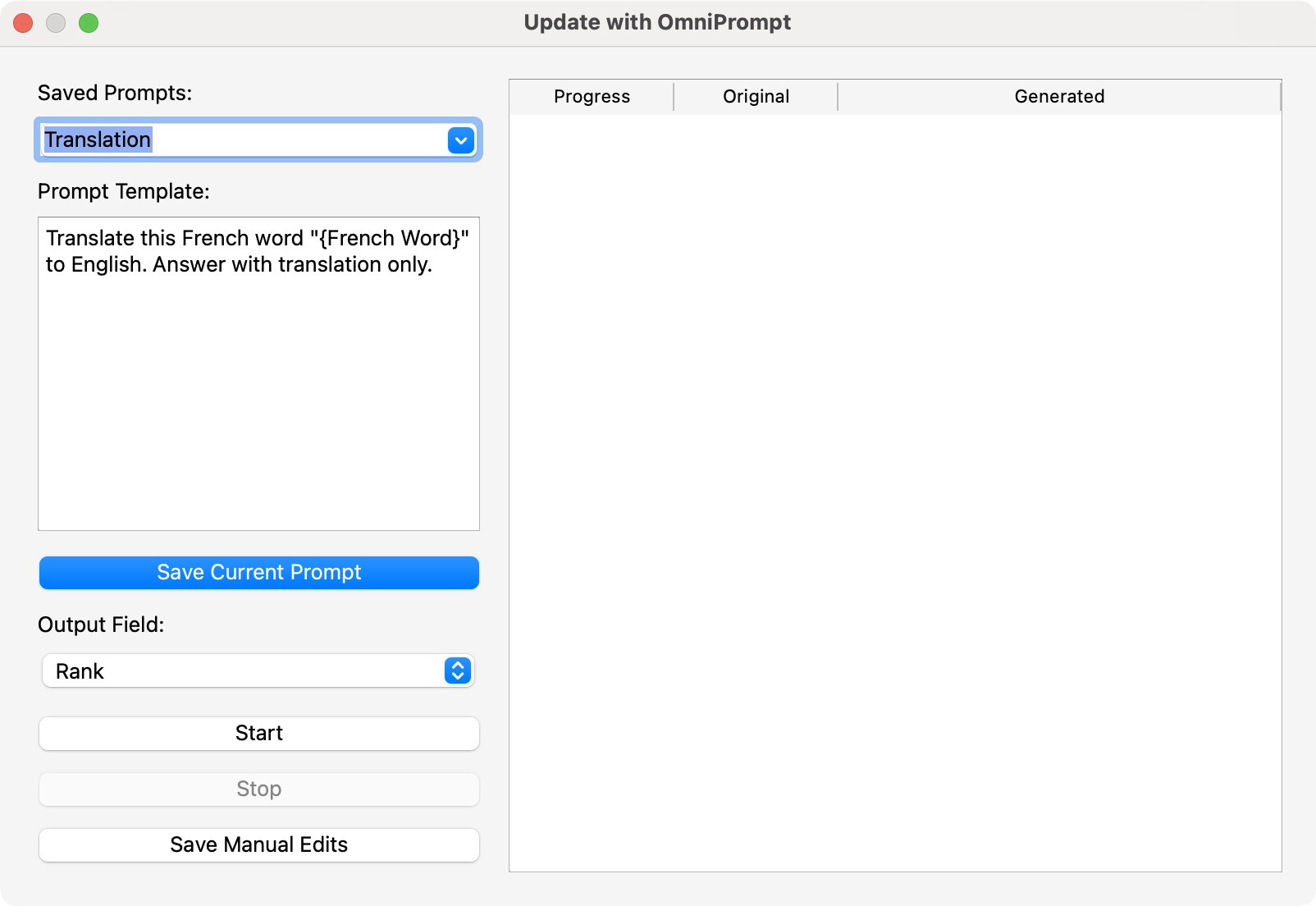Viewport: 1316px width, 906px height.
Task: Open the Saved Prompts dropdown arrow
Action: [461, 140]
